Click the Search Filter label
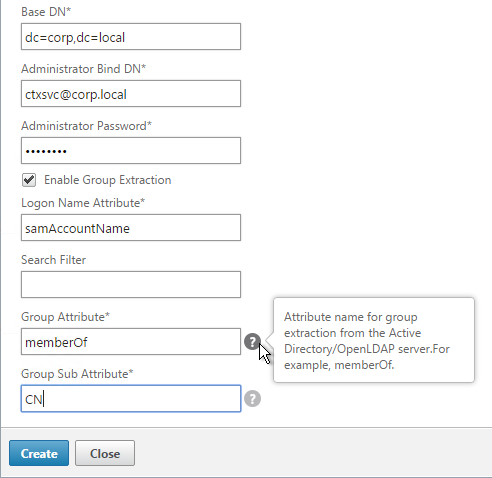 pyautogui.click(x=53, y=260)
